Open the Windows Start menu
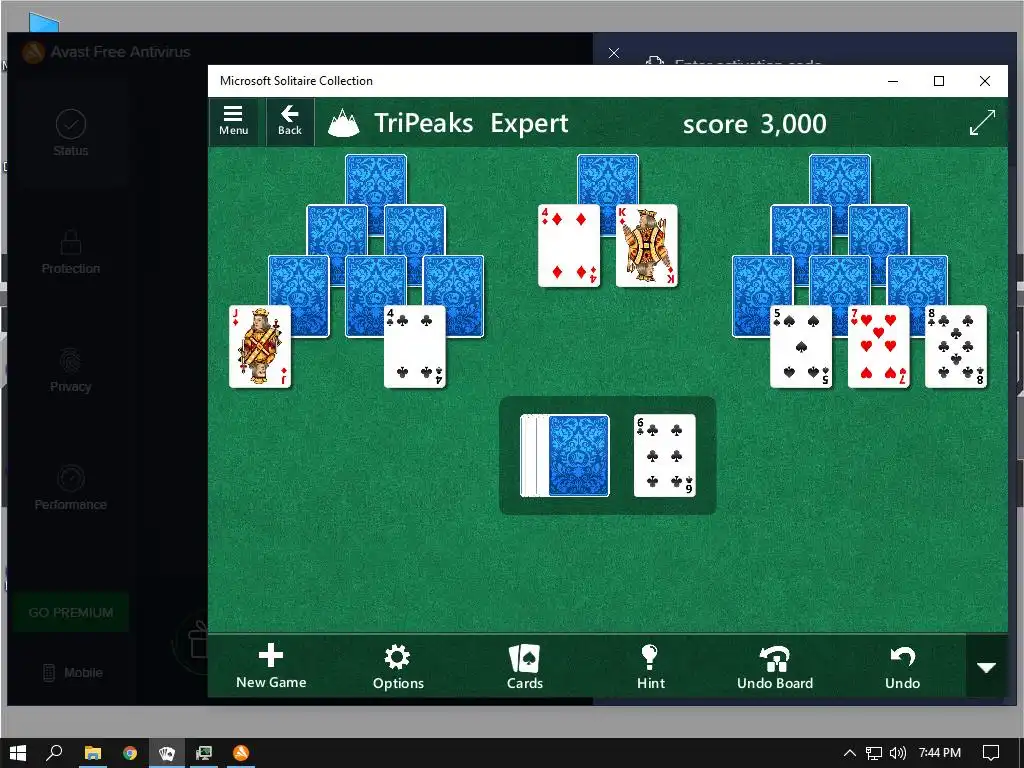The image size is (1024, 768). pyautogui.click(x=18, y=753)
